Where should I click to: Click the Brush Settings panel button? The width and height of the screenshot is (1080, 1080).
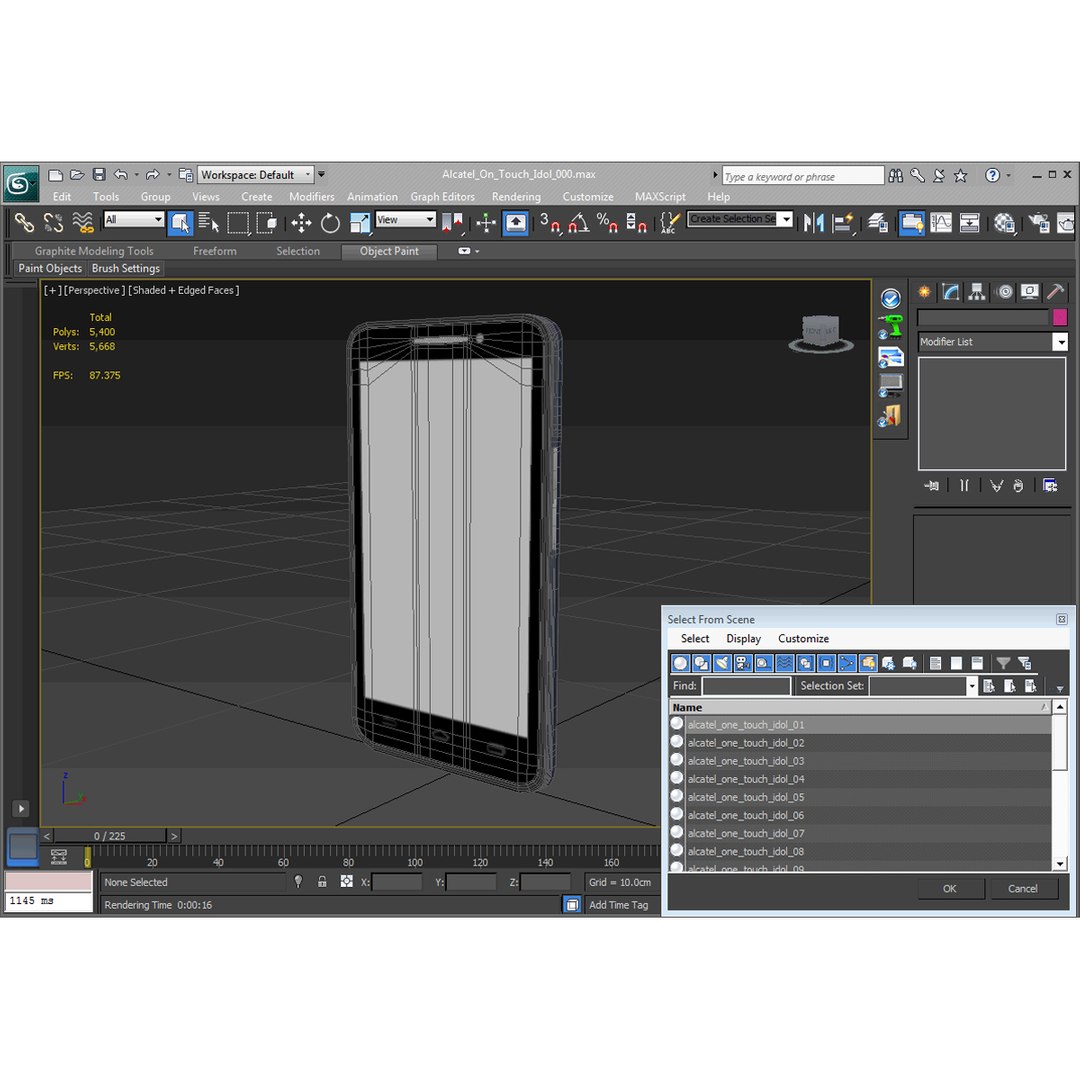coord(125,269)
